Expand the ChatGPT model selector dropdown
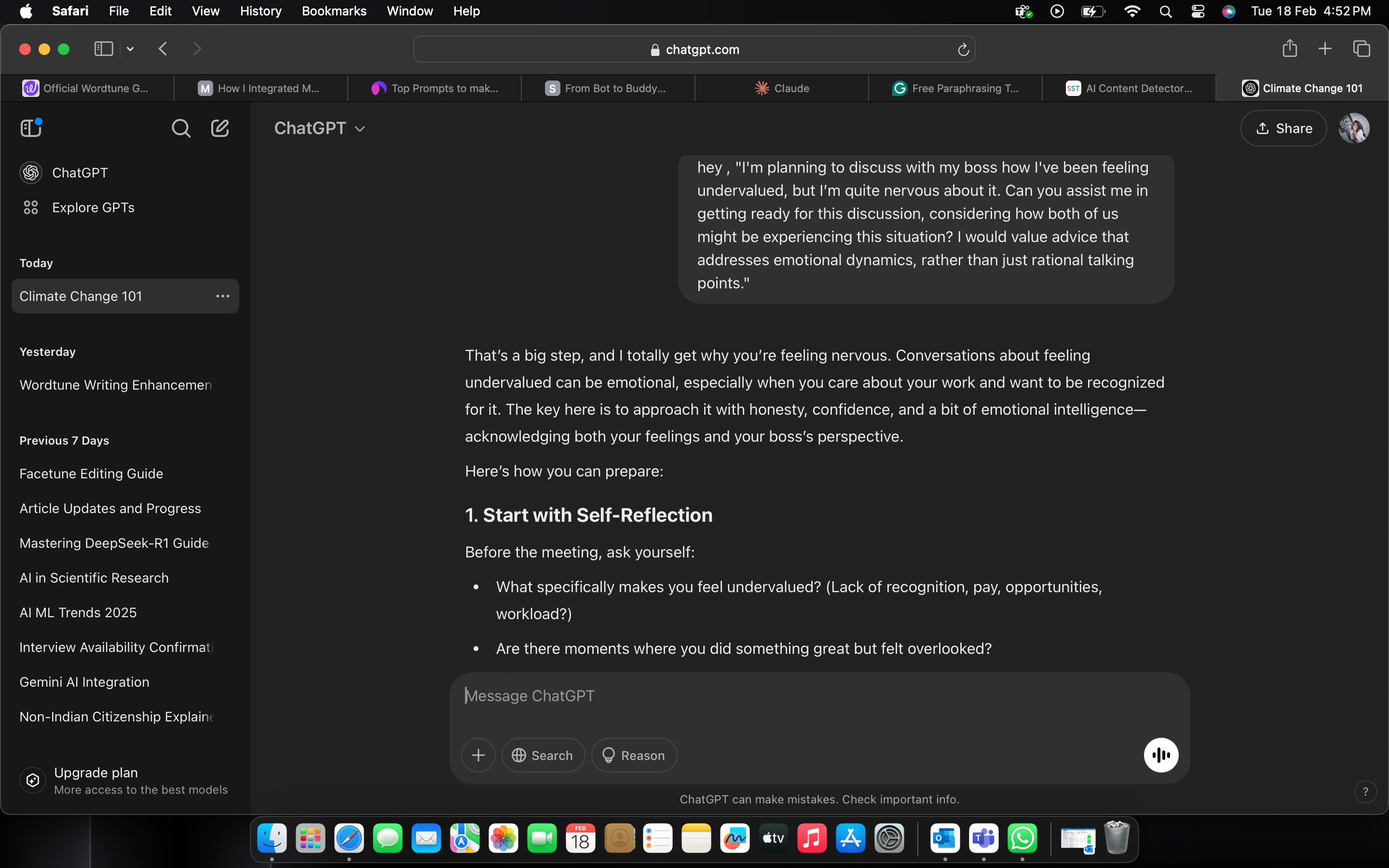This screenshot has width=1389, height=868. (x=320, y=128)
